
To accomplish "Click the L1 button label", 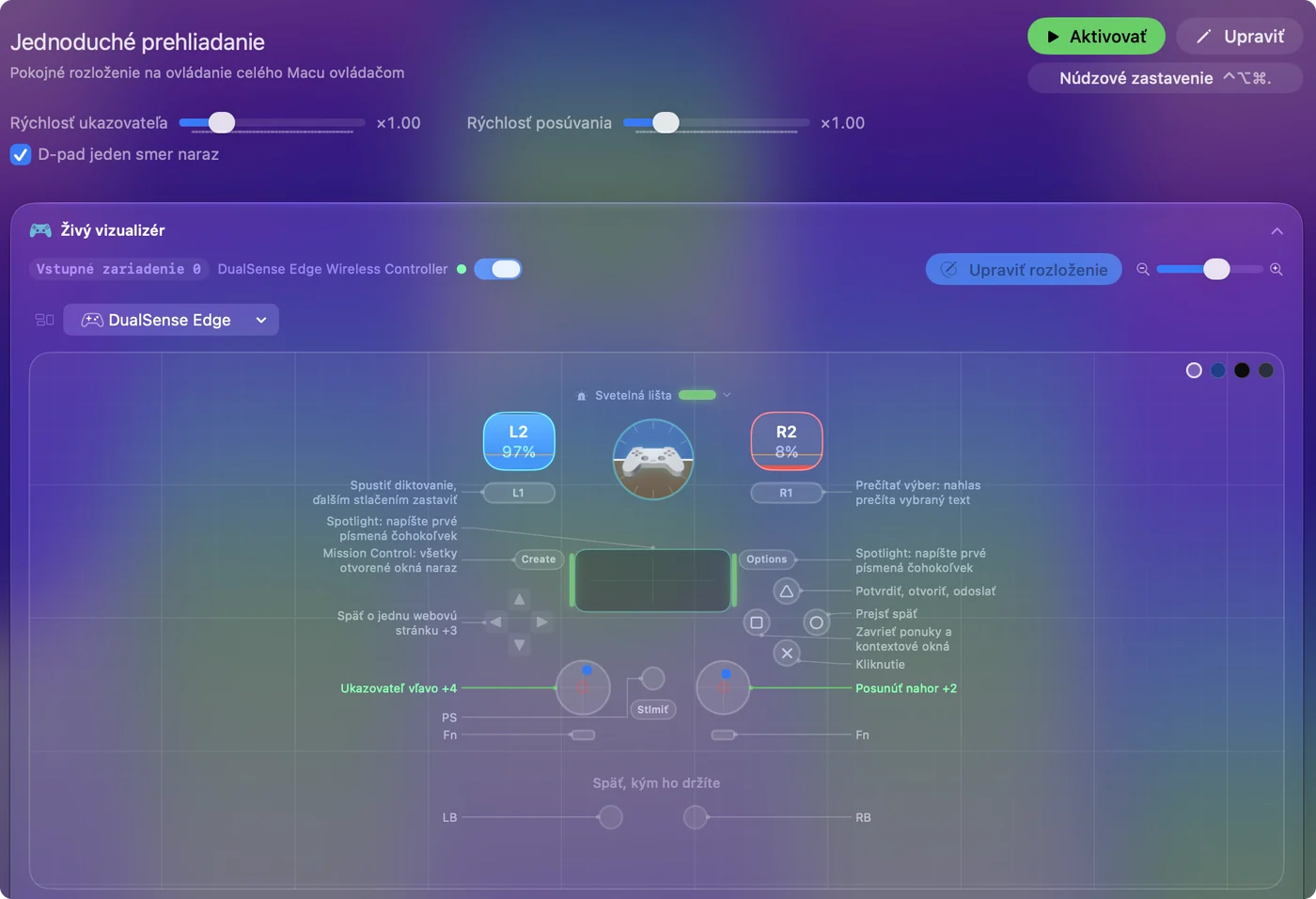I will (x=518, y=493).
